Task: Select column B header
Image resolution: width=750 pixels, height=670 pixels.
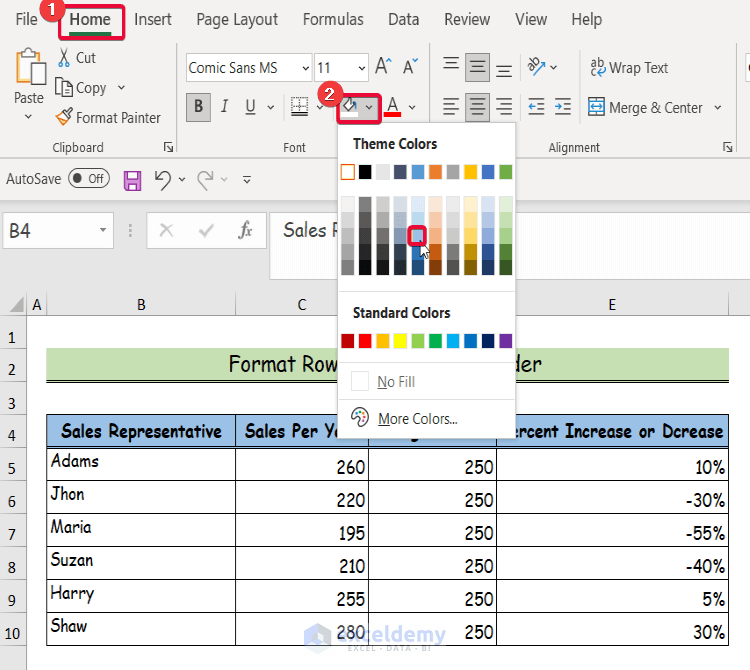Action: click(x=141, y=305)
